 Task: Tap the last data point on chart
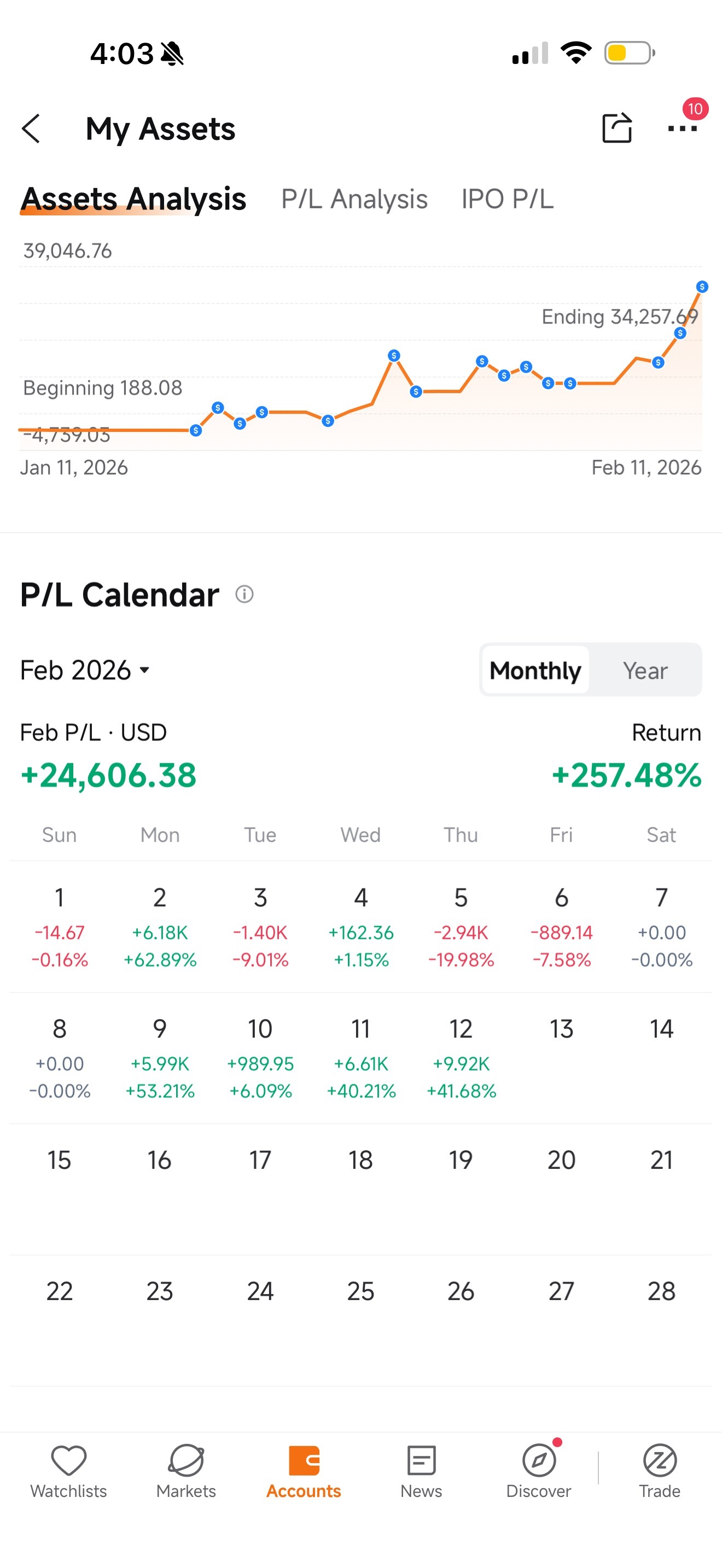click(702, 286)
